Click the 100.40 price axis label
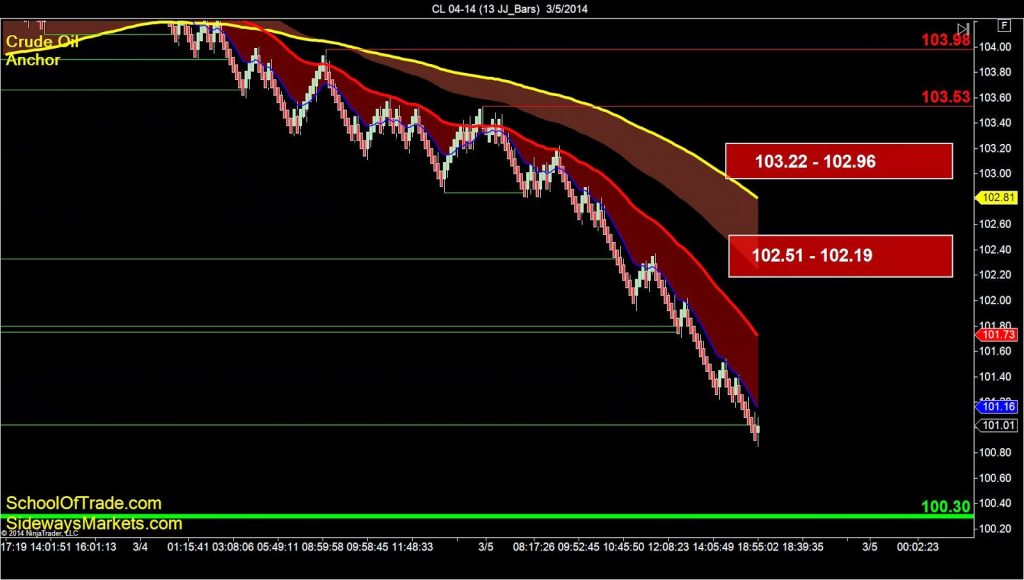This screenshot has width=1024, height=580. click(x=993, y=503)
